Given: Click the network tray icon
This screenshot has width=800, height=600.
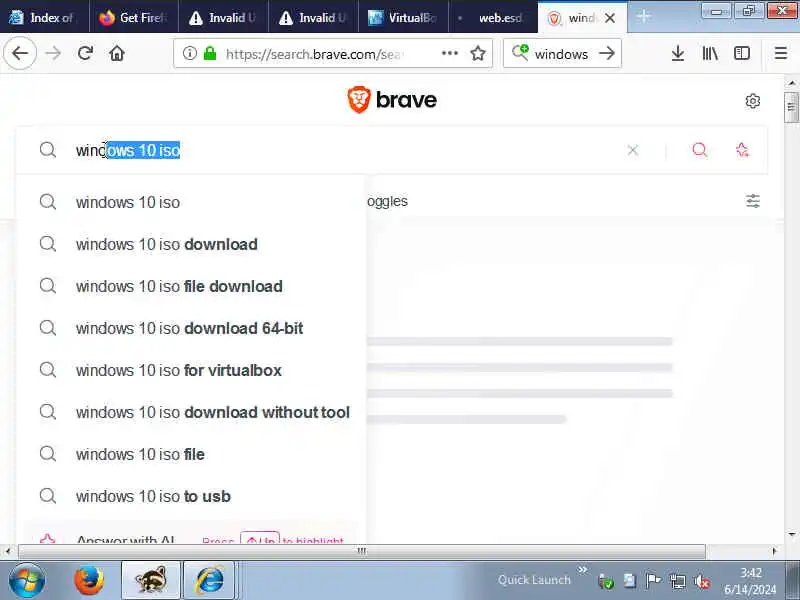Looking at the screenshot, I should [678, 581].
